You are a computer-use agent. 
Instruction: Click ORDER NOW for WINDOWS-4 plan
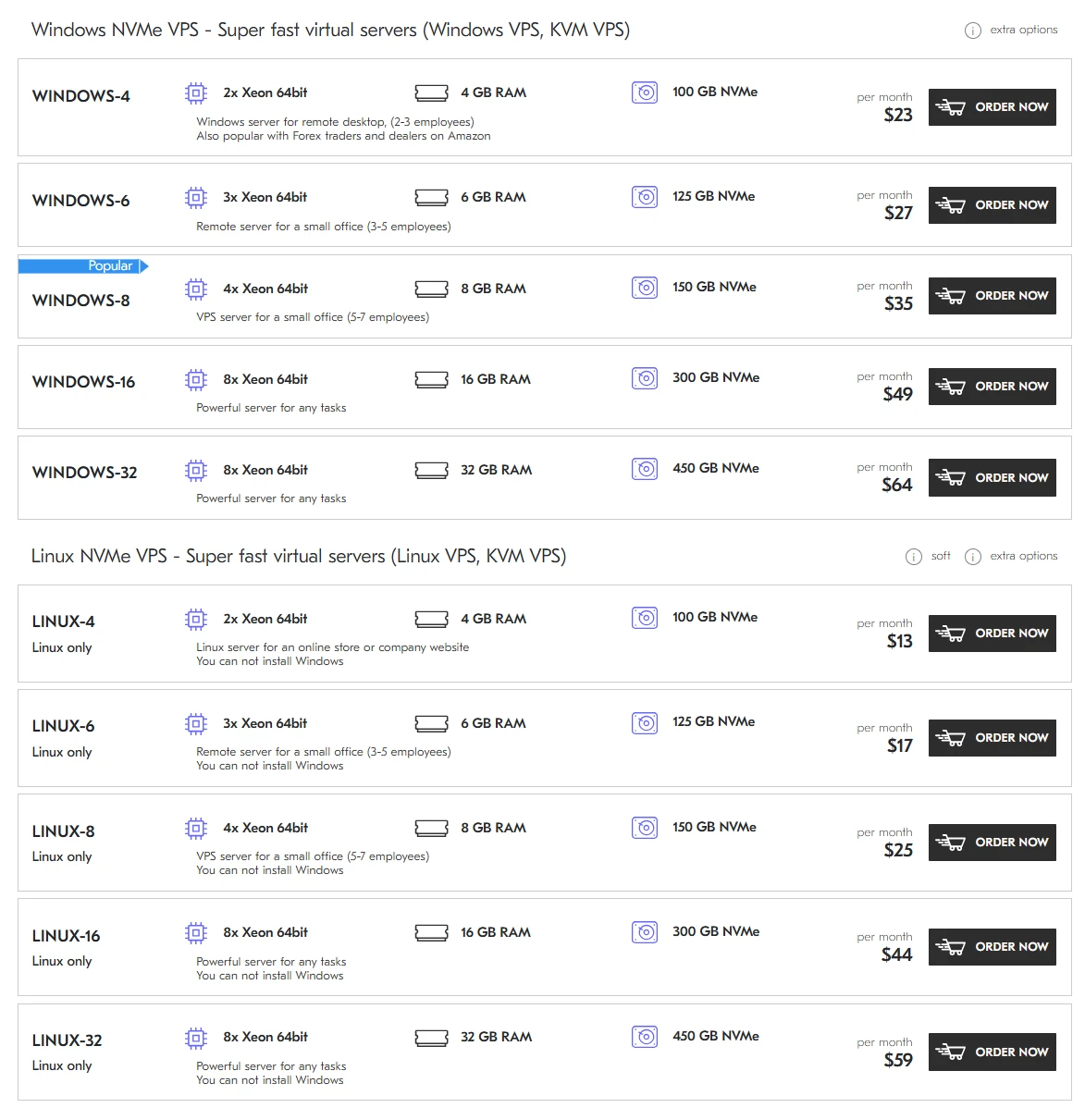pyautogui.click(x=992, y=107)
